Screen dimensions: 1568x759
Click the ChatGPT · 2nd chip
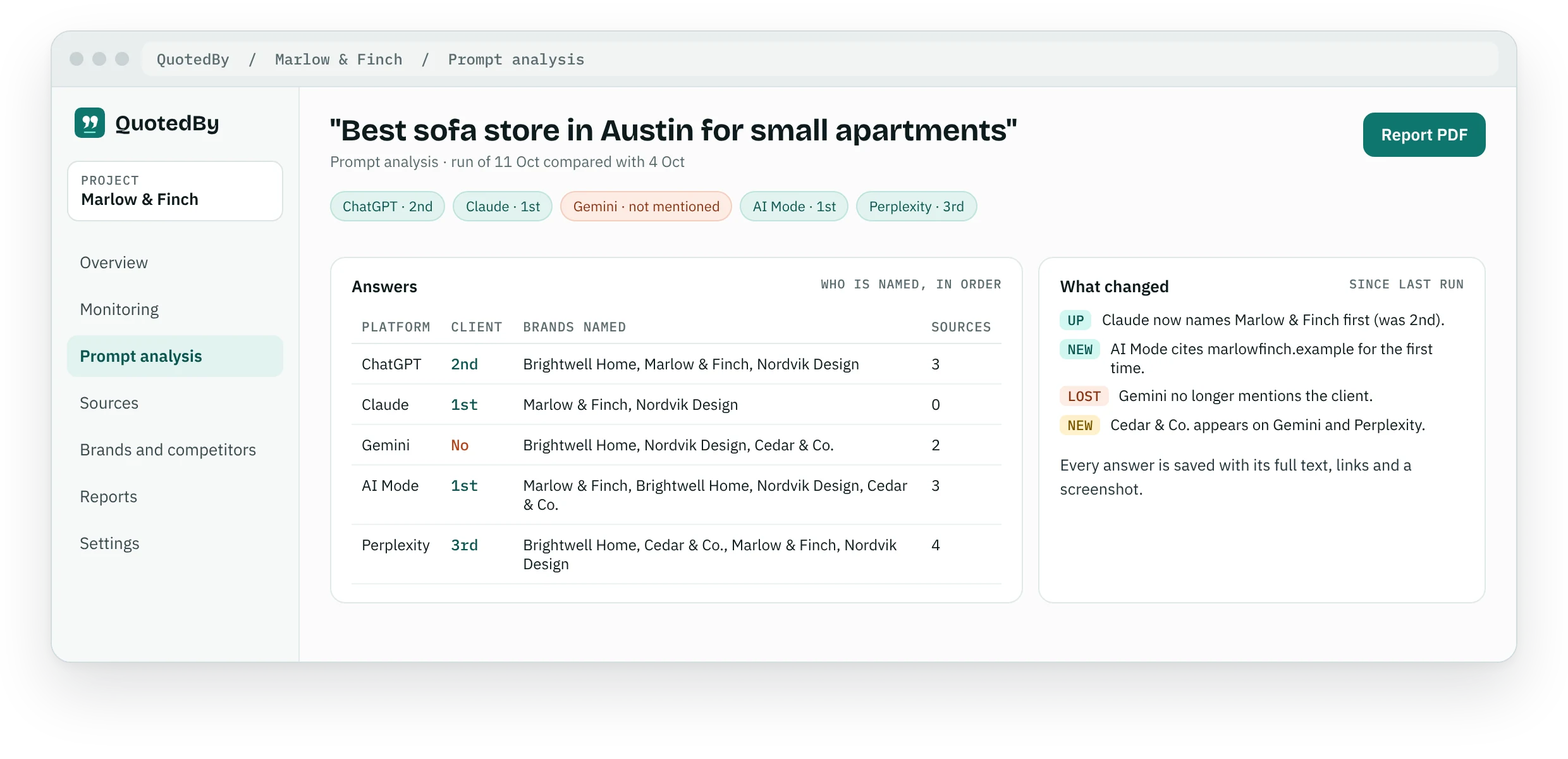click(x=388, y=206)
